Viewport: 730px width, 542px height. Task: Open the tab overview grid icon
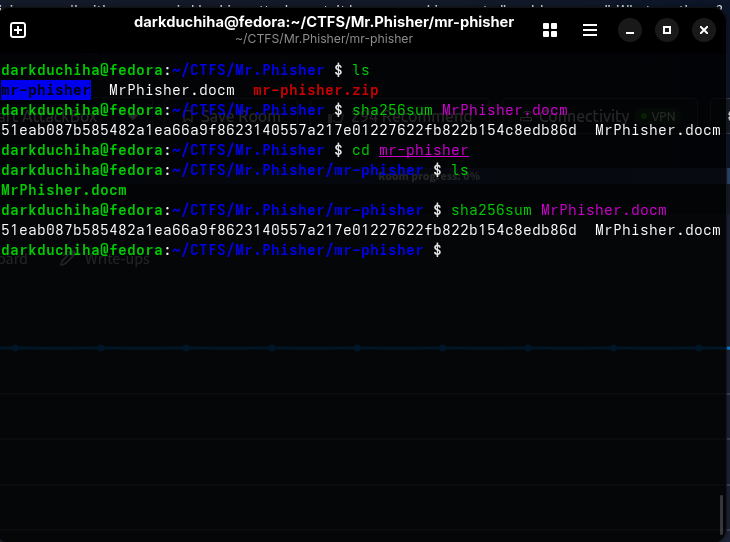(550, 30)
